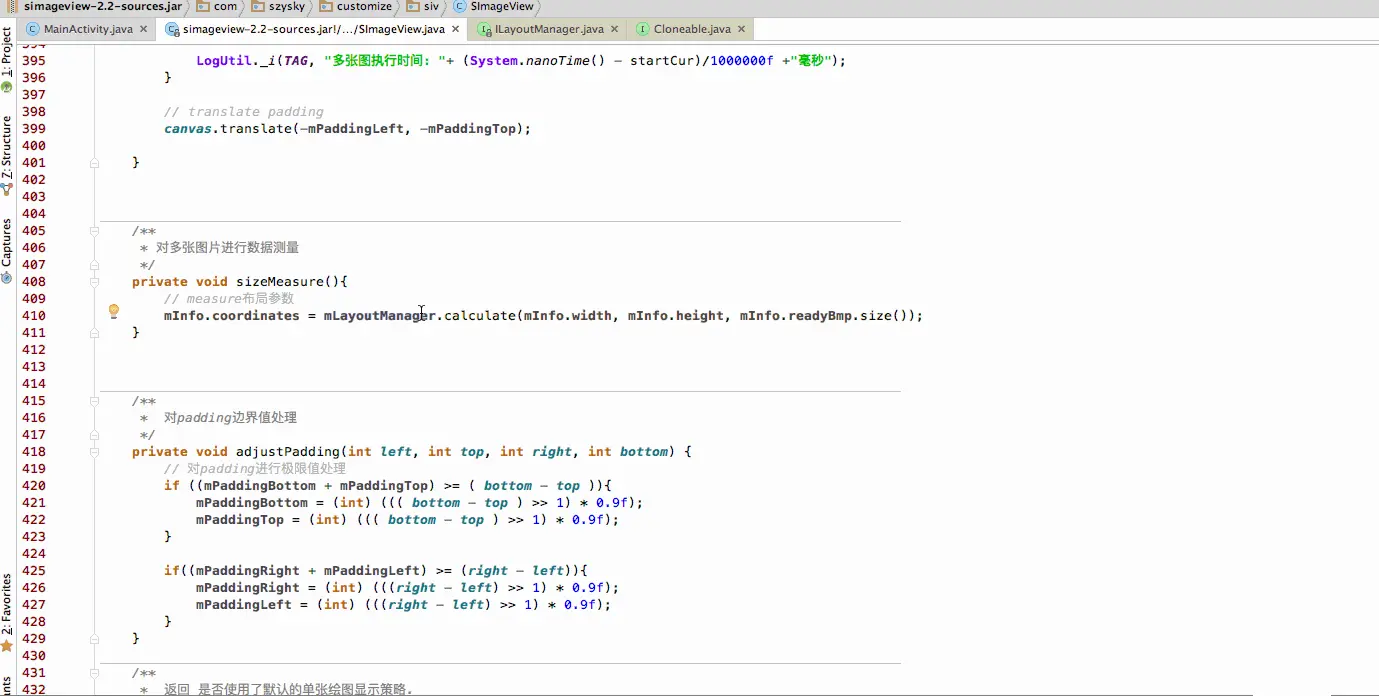The image size is (1379, 696).
Task: Collapse adjustPadding method fold at line 418
Action: pyautogui.click(x=95, y=451)
